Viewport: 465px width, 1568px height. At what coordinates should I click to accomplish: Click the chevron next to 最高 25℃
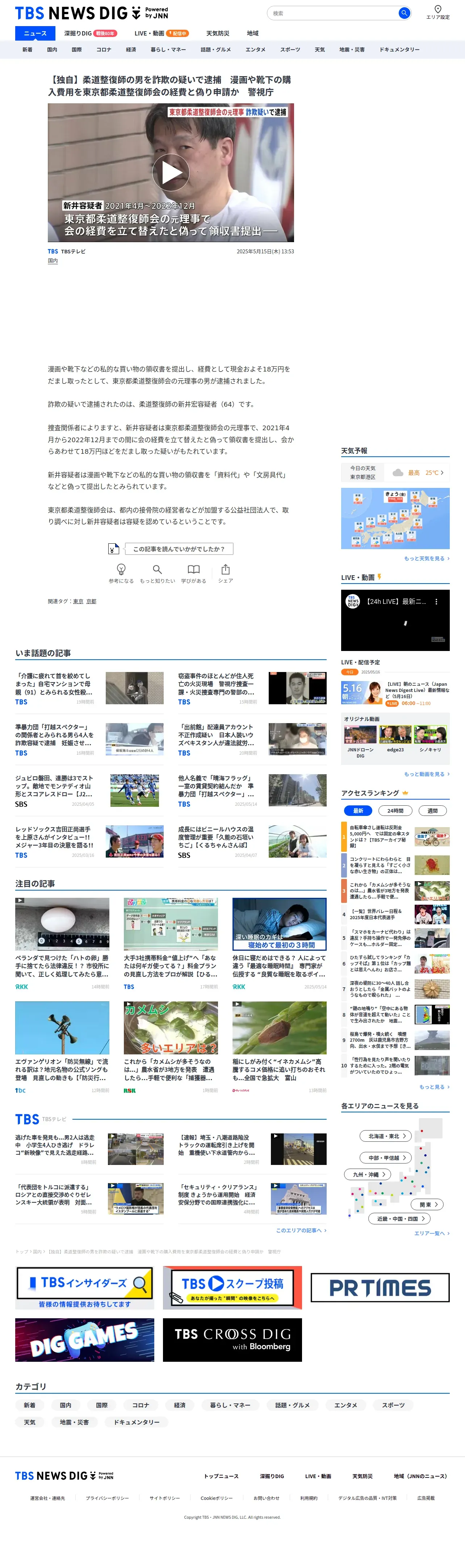click(x=443, y=472)
